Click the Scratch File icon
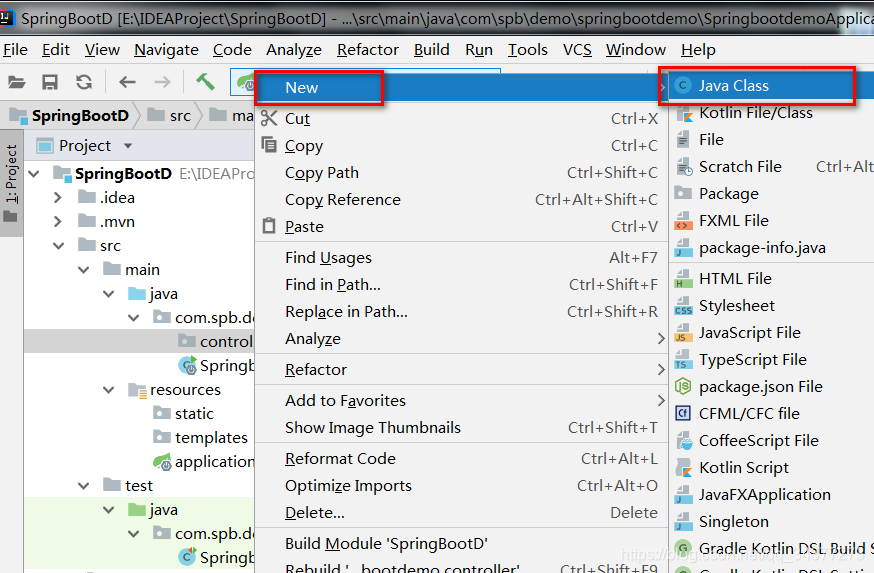The height and width of the screenshot is (573, 874). point(683,167)
